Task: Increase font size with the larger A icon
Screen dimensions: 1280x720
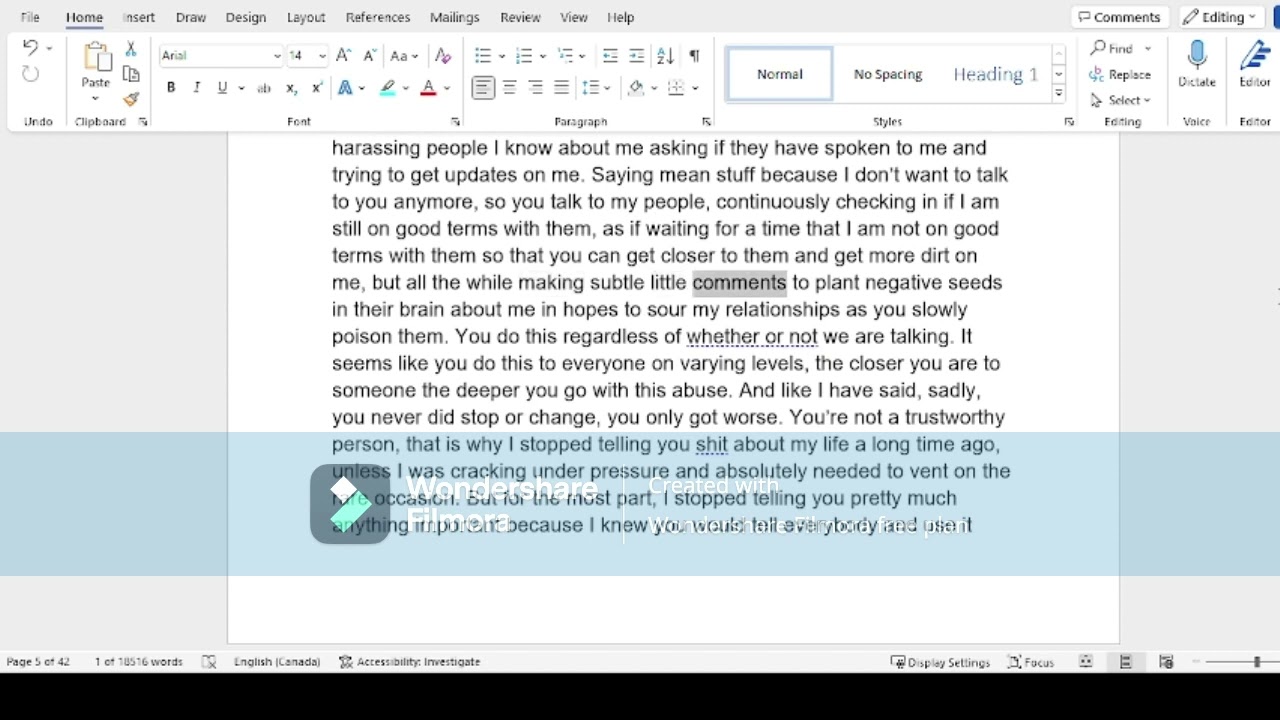Action: [343, 56]
